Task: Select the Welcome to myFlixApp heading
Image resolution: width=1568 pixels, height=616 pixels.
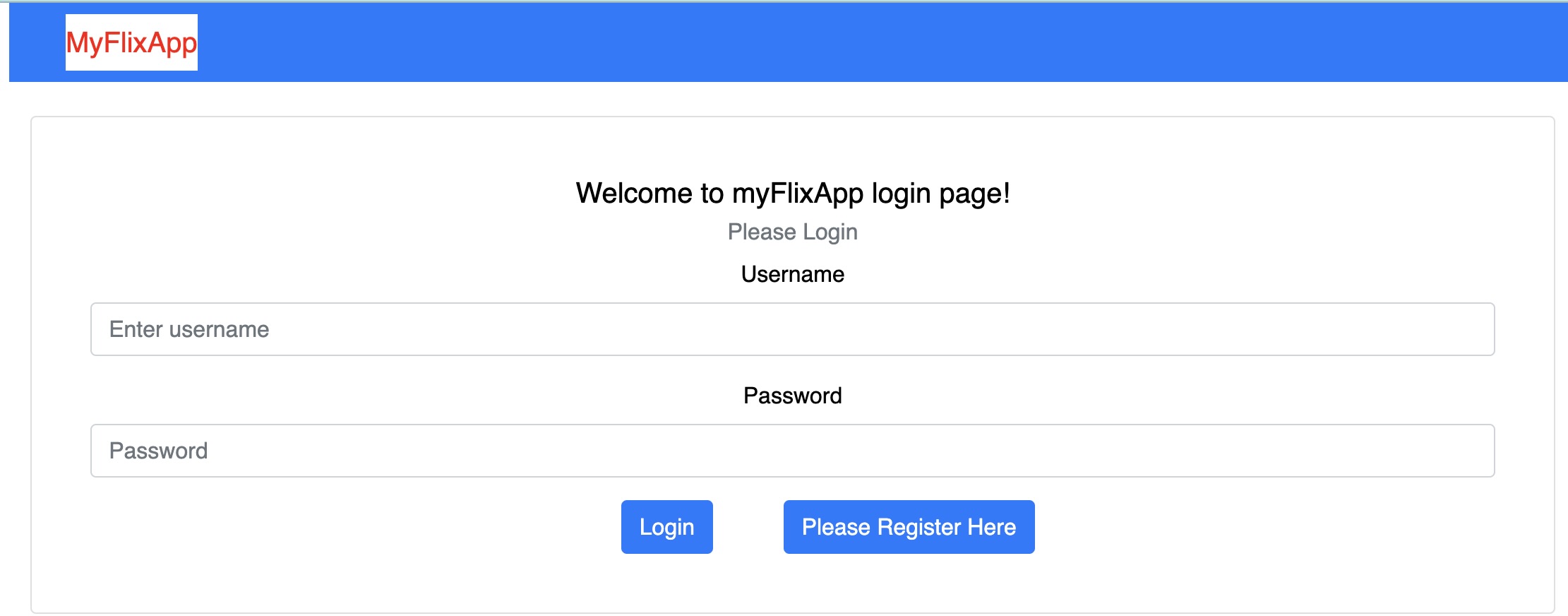Action: coord(793,194)
